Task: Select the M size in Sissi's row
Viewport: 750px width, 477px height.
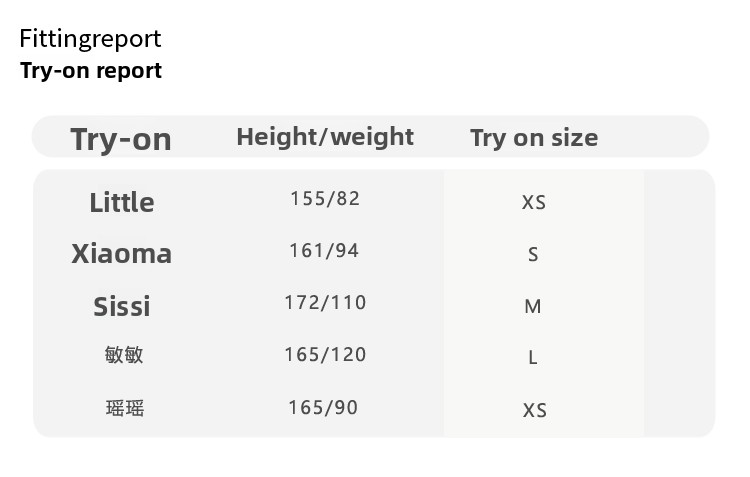Action: pos(533,307)
